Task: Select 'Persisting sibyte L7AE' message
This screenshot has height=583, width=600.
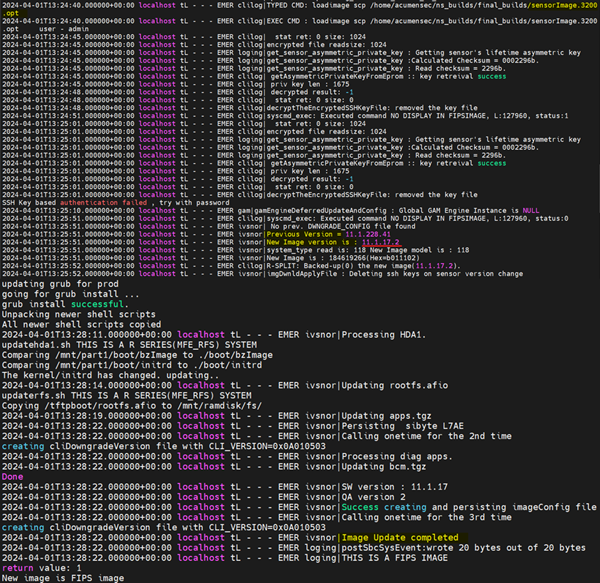Action: (403, 426)
